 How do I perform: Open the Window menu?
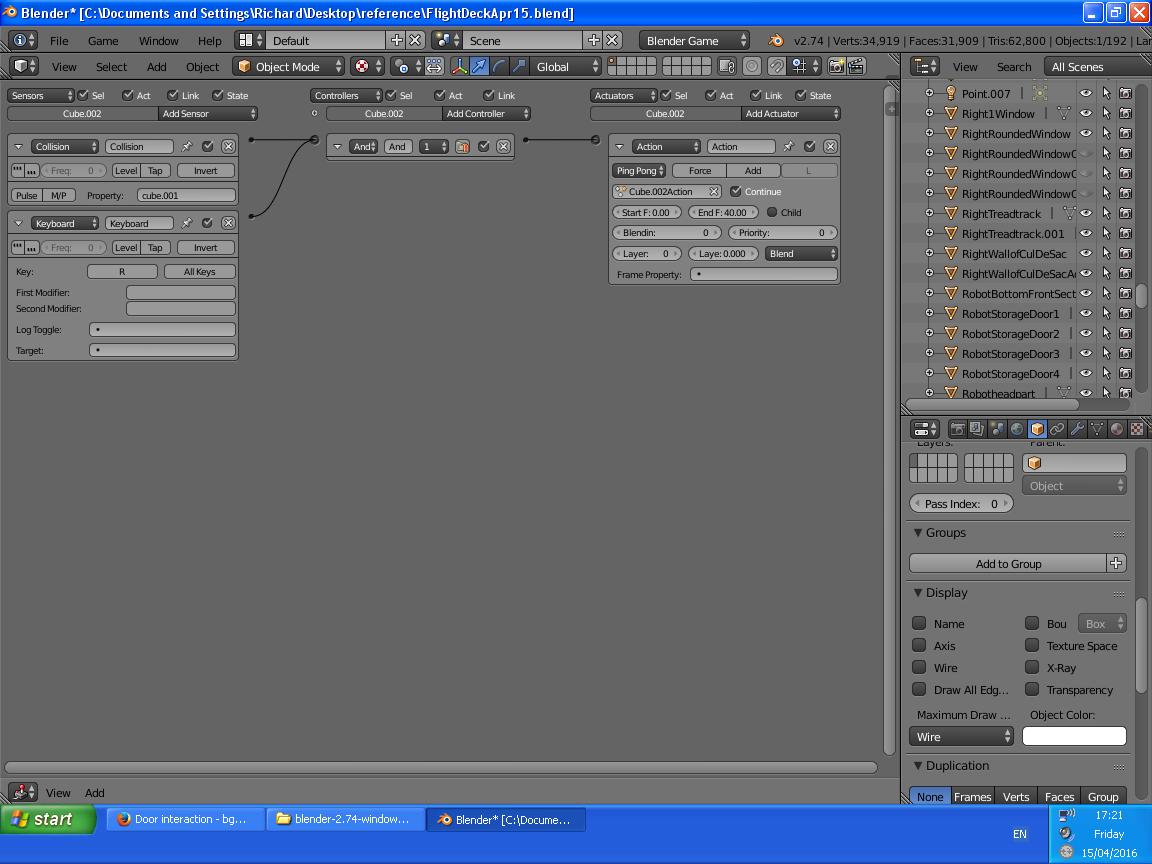click(x=159, y=40)
